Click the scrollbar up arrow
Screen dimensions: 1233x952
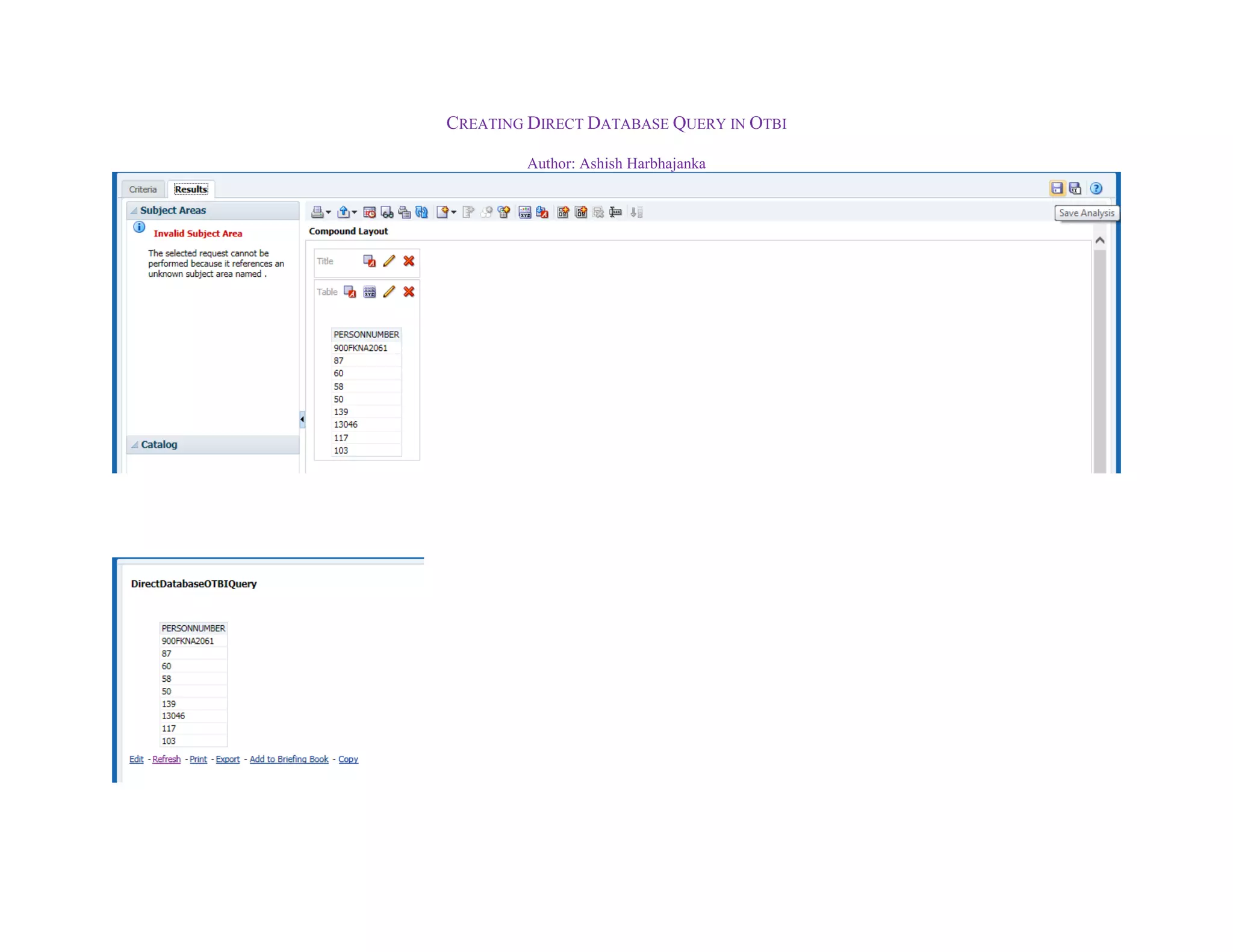pyautogui.click(x=1100, y=241)
